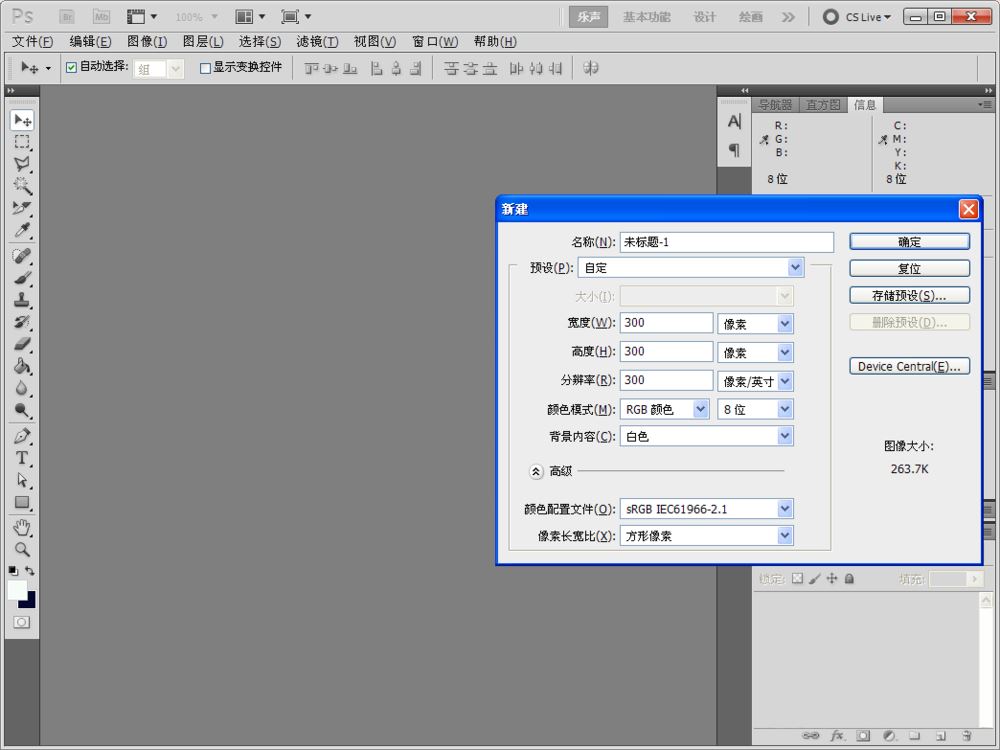Open the Paragraph panel icon
Viewport: 1000px width, 750px height.
pyautogui.click(x=735, y=150)
